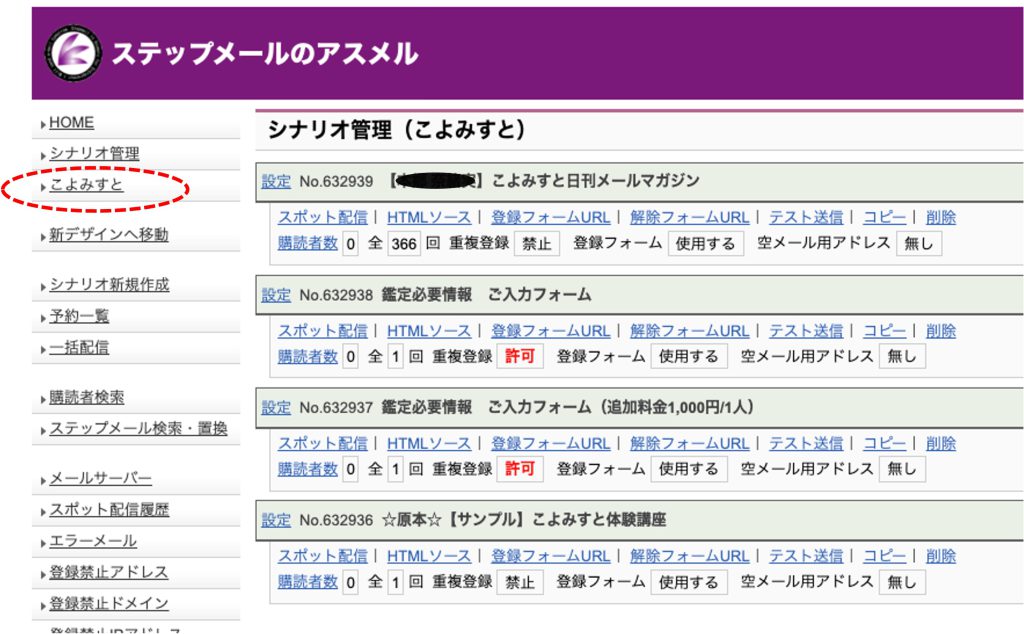The height and width of the screenshot is (634, 1024).
Task: Click red 許可 value of No.632937
Action: [520, 469]
